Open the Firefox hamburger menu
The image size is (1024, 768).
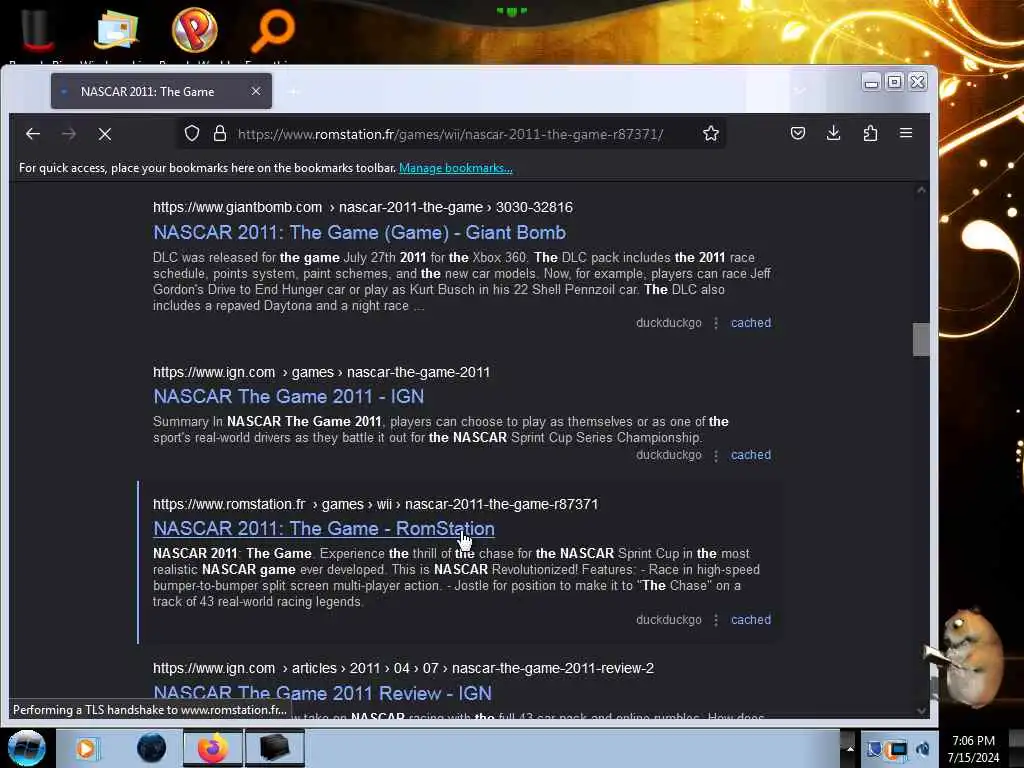pyautogui.click(x=906, y=133)
